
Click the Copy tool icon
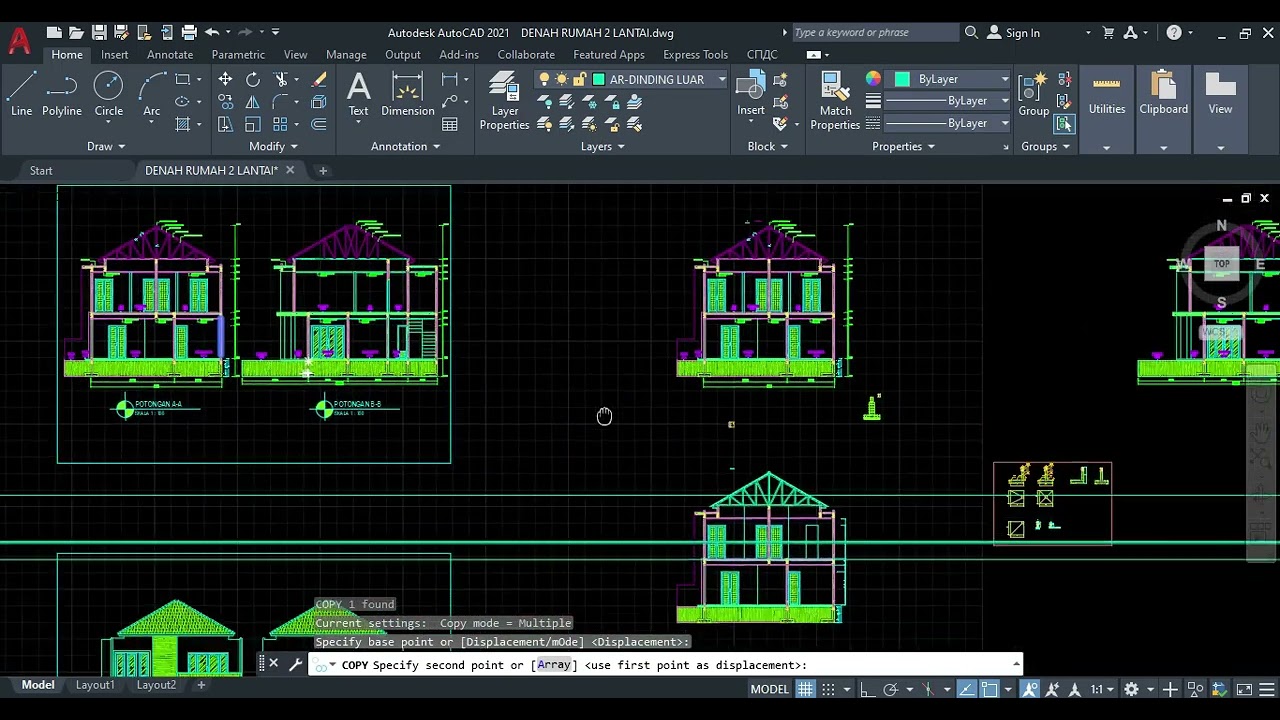226,102
